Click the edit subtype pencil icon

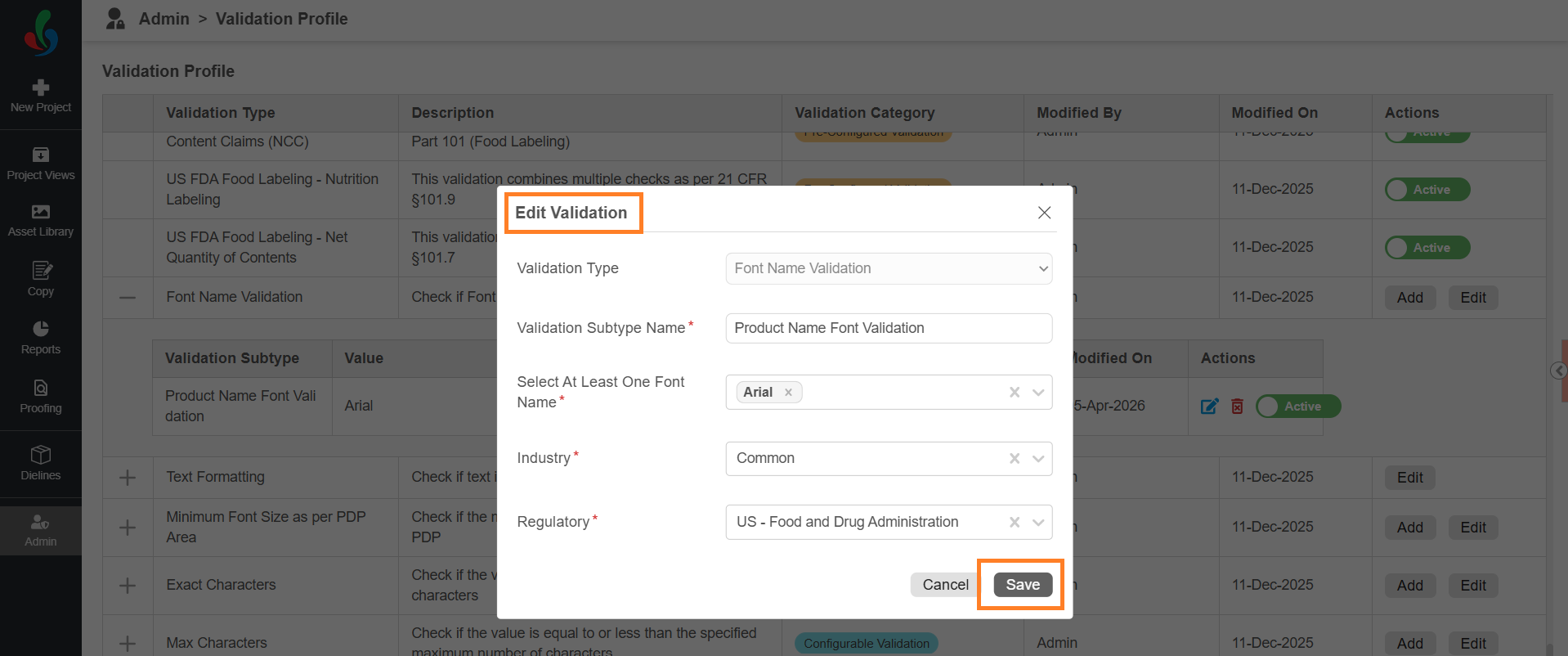click(1209, 407)
